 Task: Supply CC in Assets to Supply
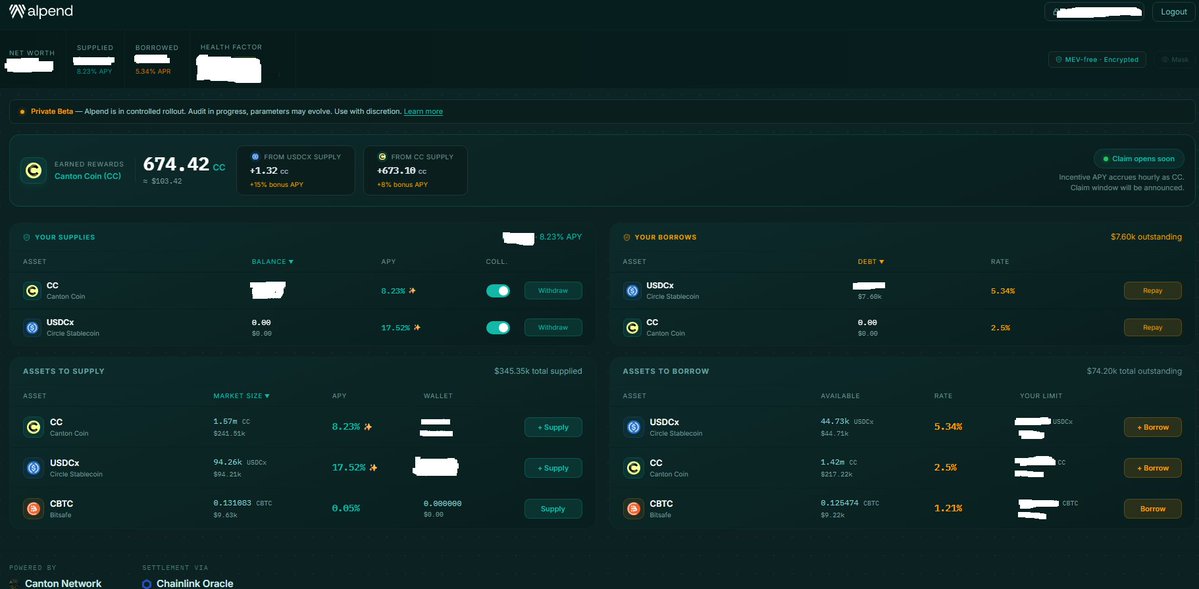(x=553, y=427)
